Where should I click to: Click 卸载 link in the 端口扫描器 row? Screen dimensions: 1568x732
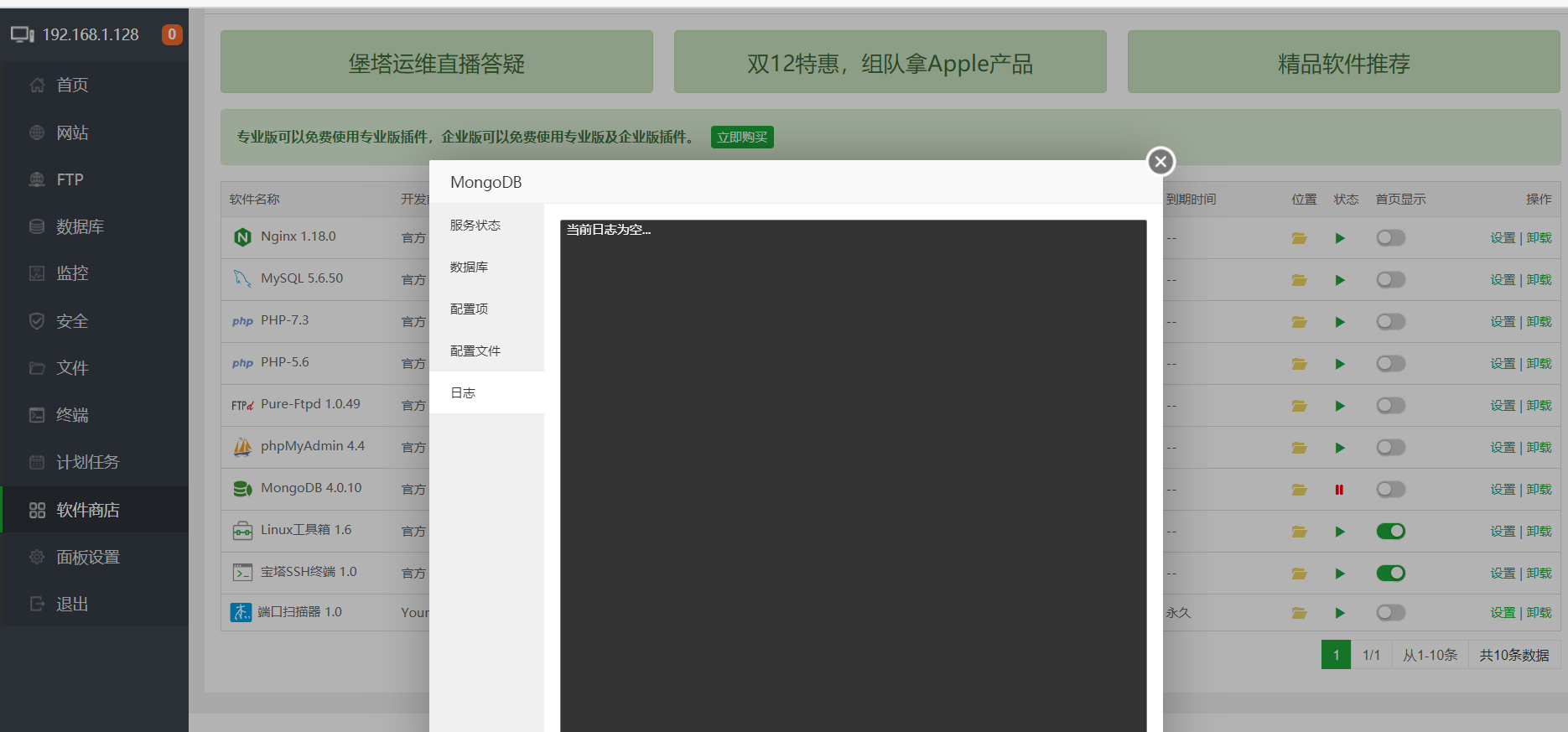coord(1539,613)
